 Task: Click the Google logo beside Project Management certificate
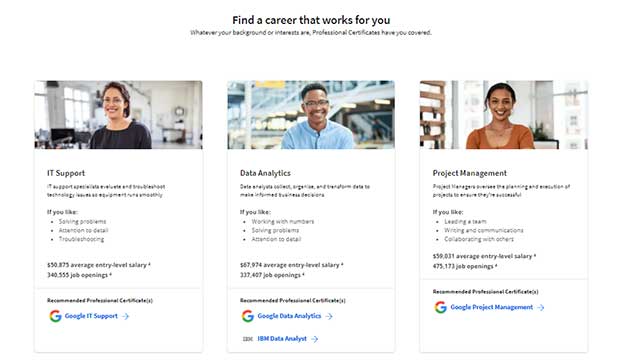pyautogui.click(x=440, y=307)
